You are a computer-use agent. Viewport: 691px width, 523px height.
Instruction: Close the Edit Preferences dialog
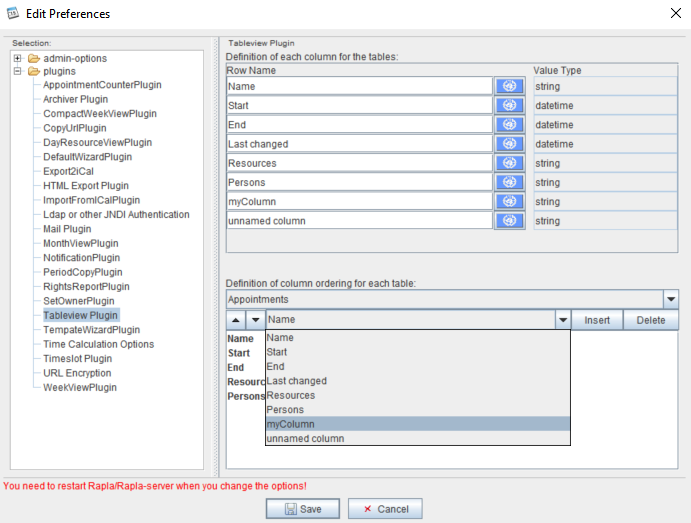click(676, 13)
